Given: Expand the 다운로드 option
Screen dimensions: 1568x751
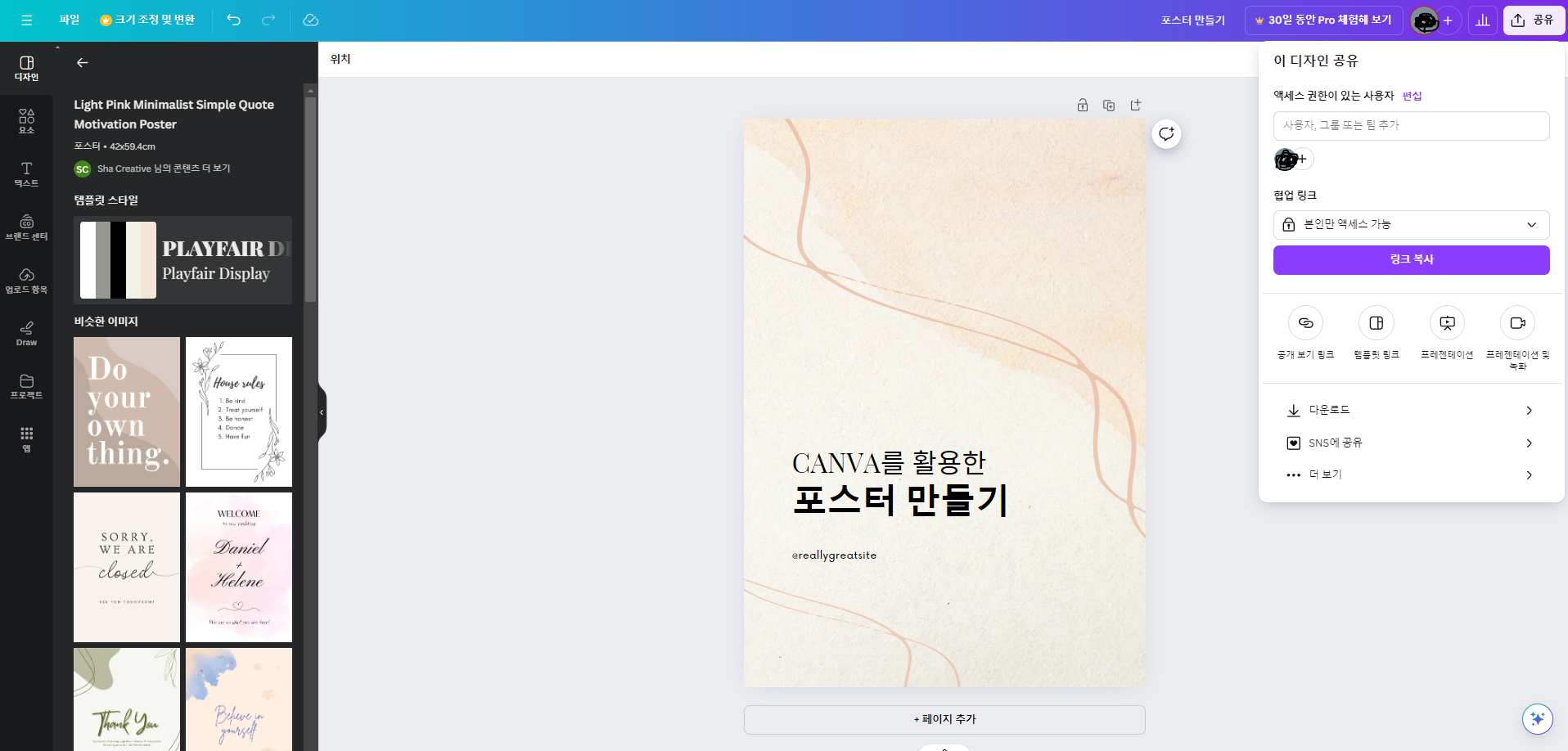Looking at the screenshot, I should point(1411,410).
